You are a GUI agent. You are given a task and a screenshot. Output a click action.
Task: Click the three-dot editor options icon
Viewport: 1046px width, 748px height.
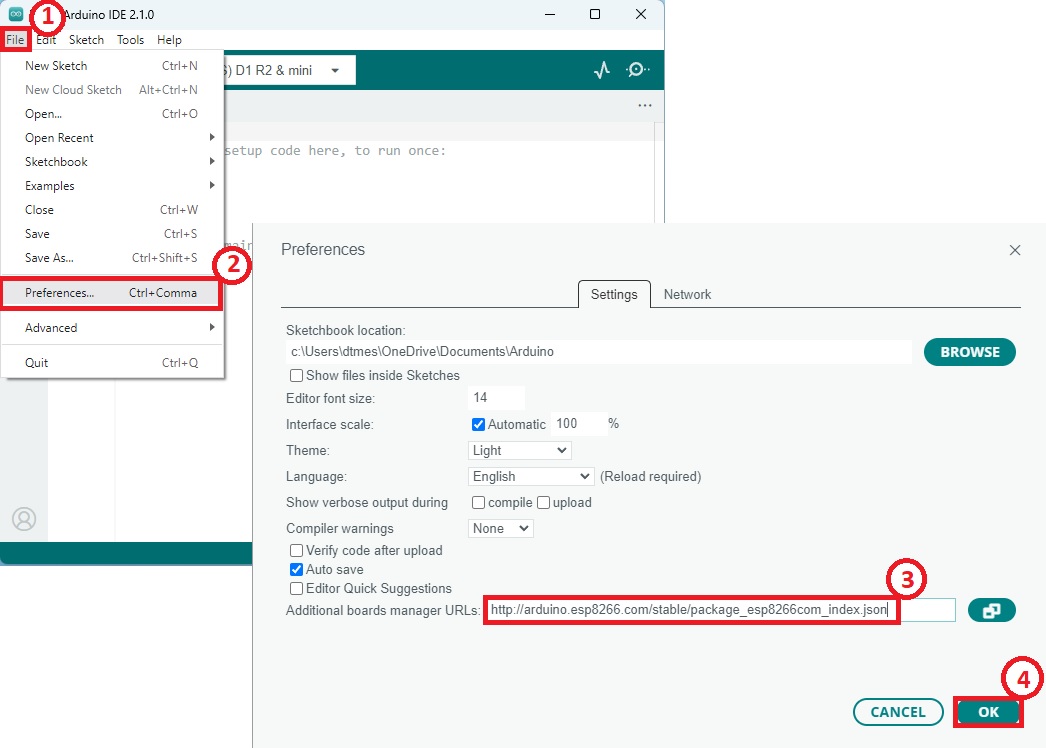645,105
